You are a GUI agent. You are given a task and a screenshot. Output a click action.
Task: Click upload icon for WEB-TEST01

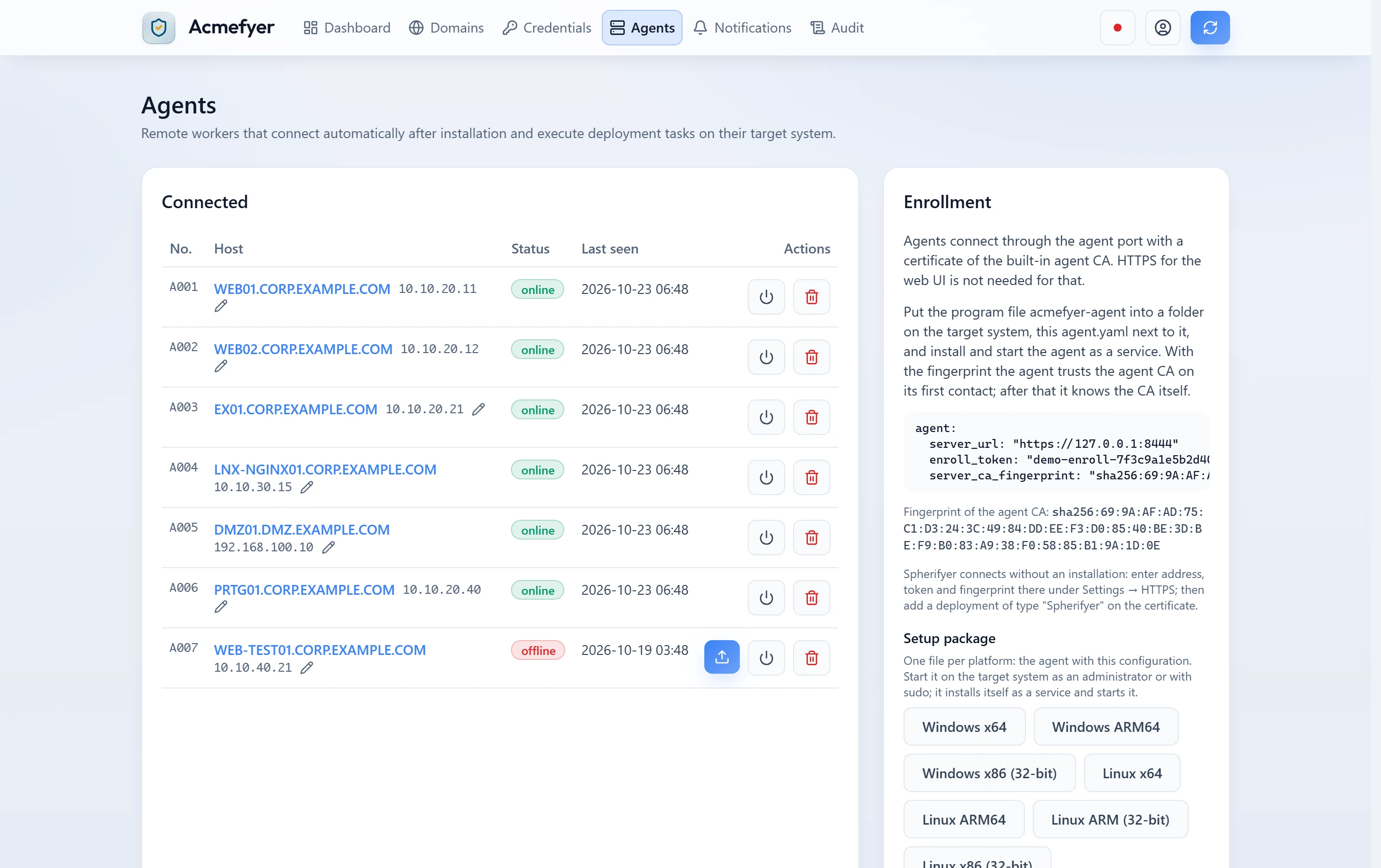(x=722, y=657)
